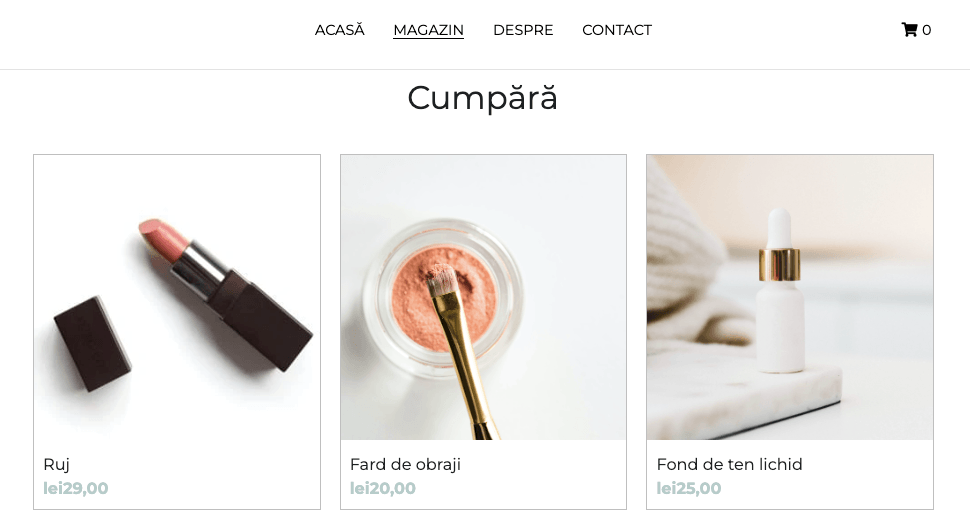Click the lei25,00 price label
Image resolution: width=970 pixels, height=521 pixels.
click(689, 488)
